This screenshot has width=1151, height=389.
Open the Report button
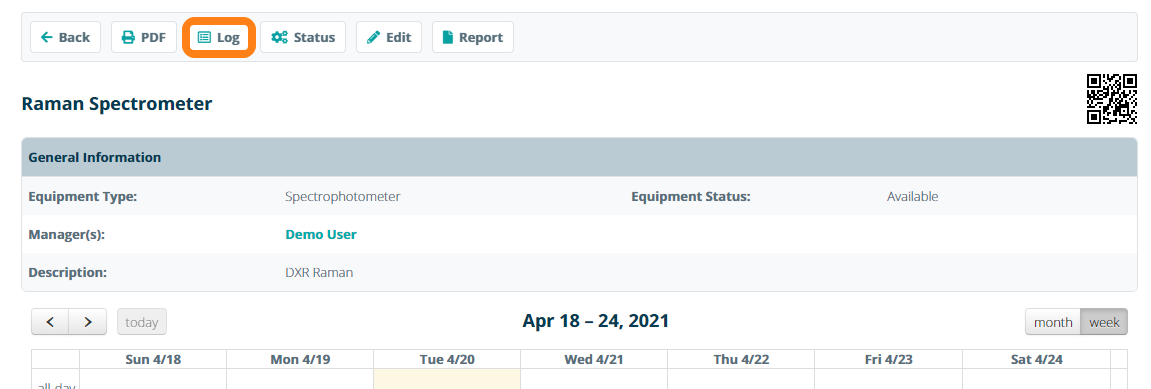[x=473, y=37]
